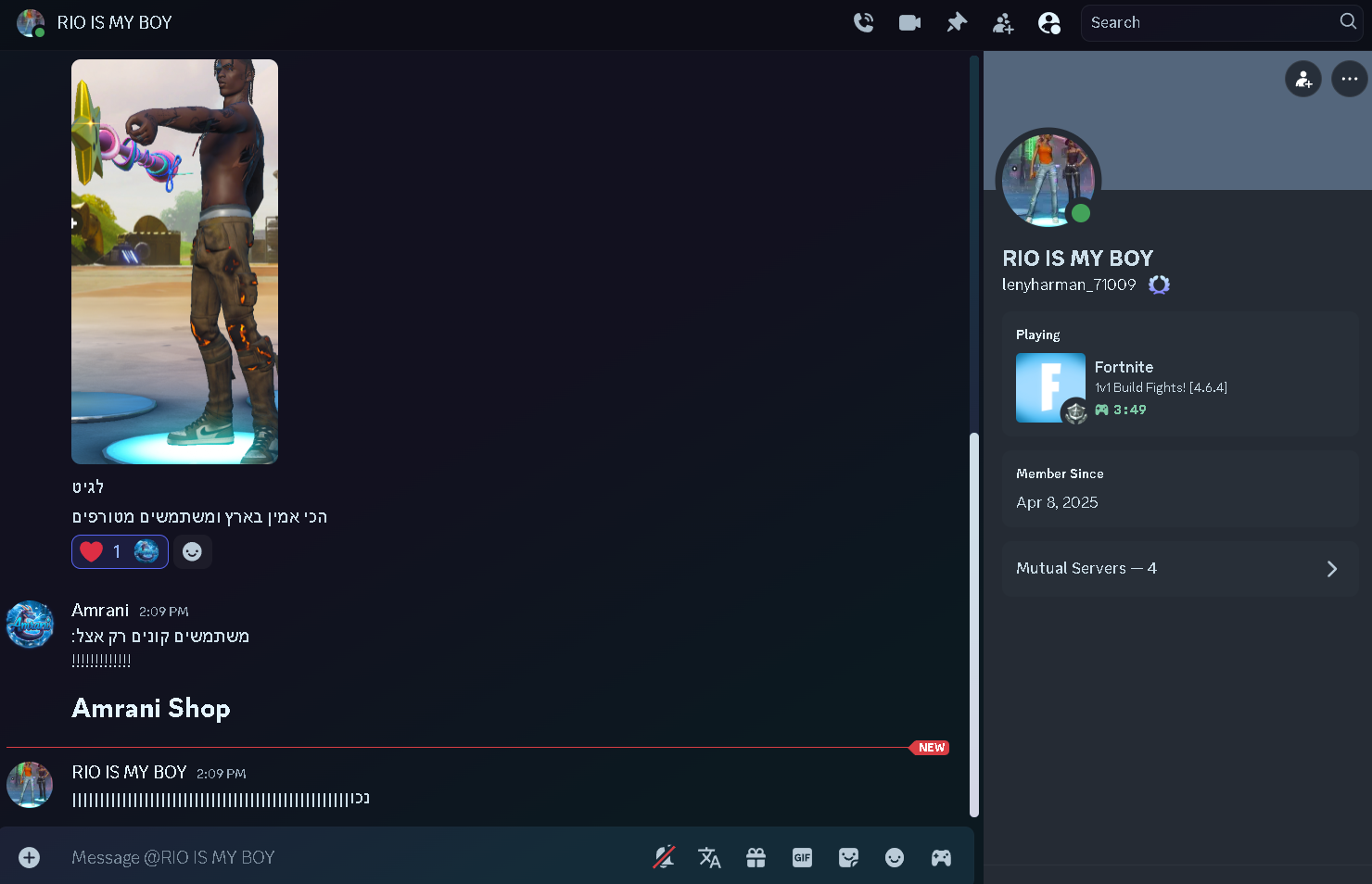The width and height of the screenshot is (1372, 884).
Task: Open the gift picker
Action: (x=756, y=857)
